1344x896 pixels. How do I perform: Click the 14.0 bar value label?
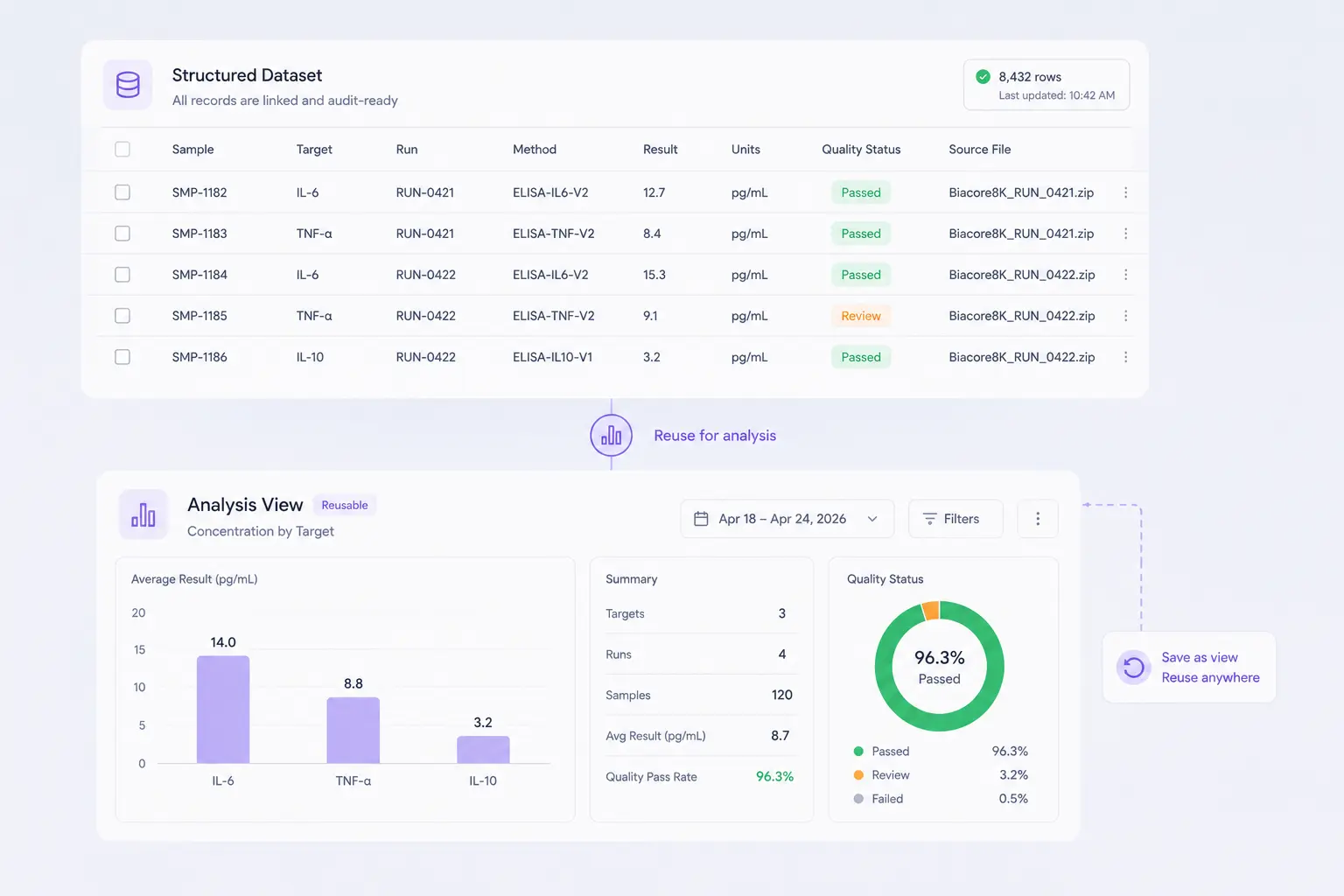[223, 642]
